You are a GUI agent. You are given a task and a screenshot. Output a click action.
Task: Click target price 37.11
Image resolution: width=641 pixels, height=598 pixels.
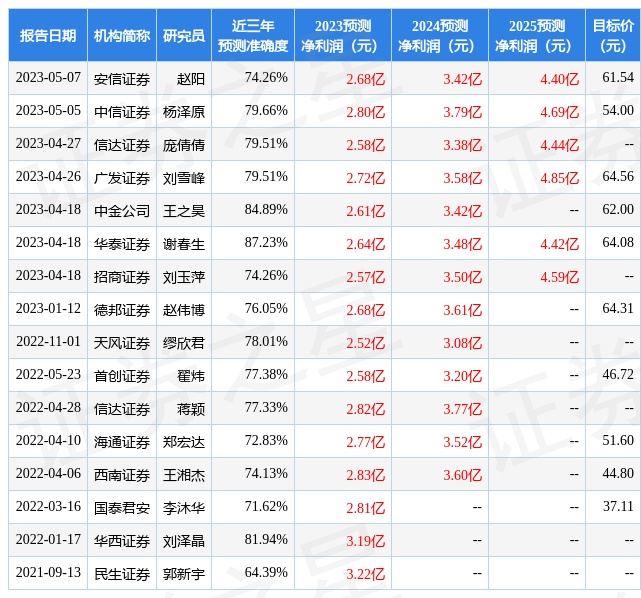[618, 508]
